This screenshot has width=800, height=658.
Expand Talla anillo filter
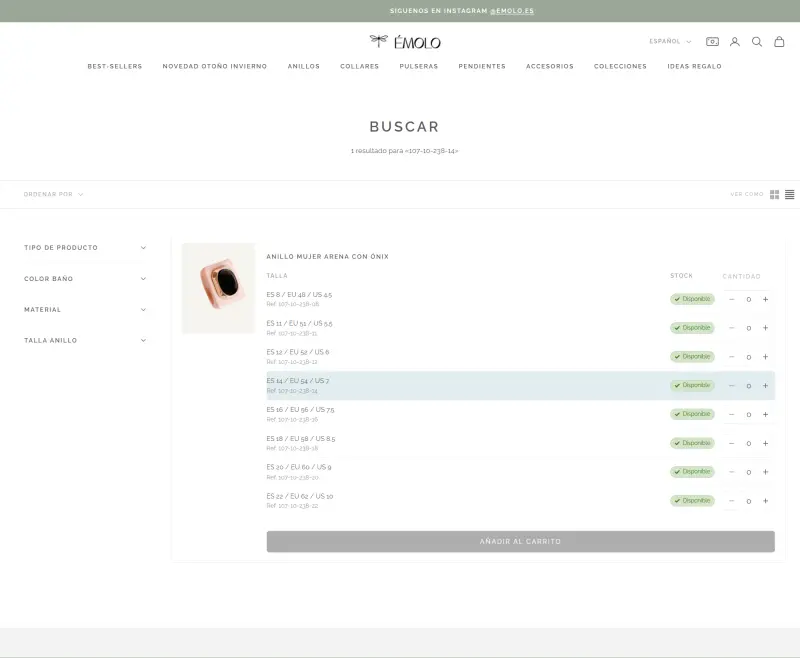coord(85,340)
